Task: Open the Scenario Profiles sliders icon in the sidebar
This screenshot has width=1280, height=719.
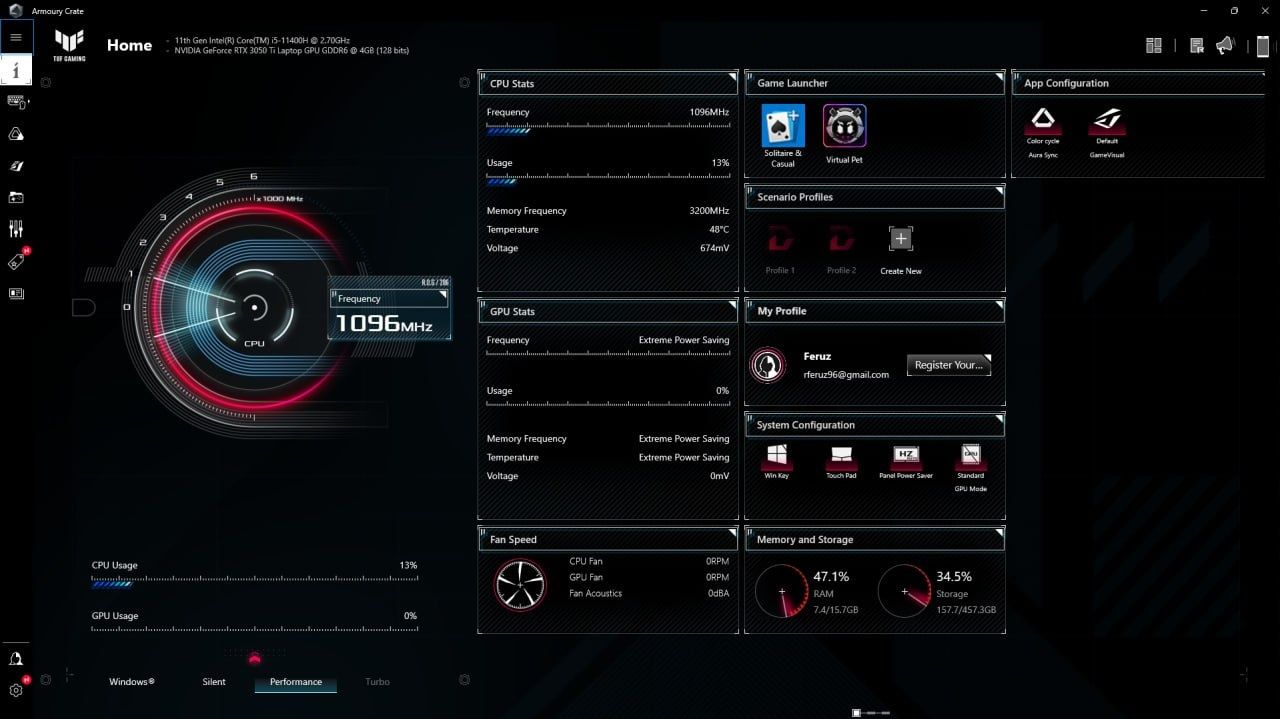Action: pos(16,230)
